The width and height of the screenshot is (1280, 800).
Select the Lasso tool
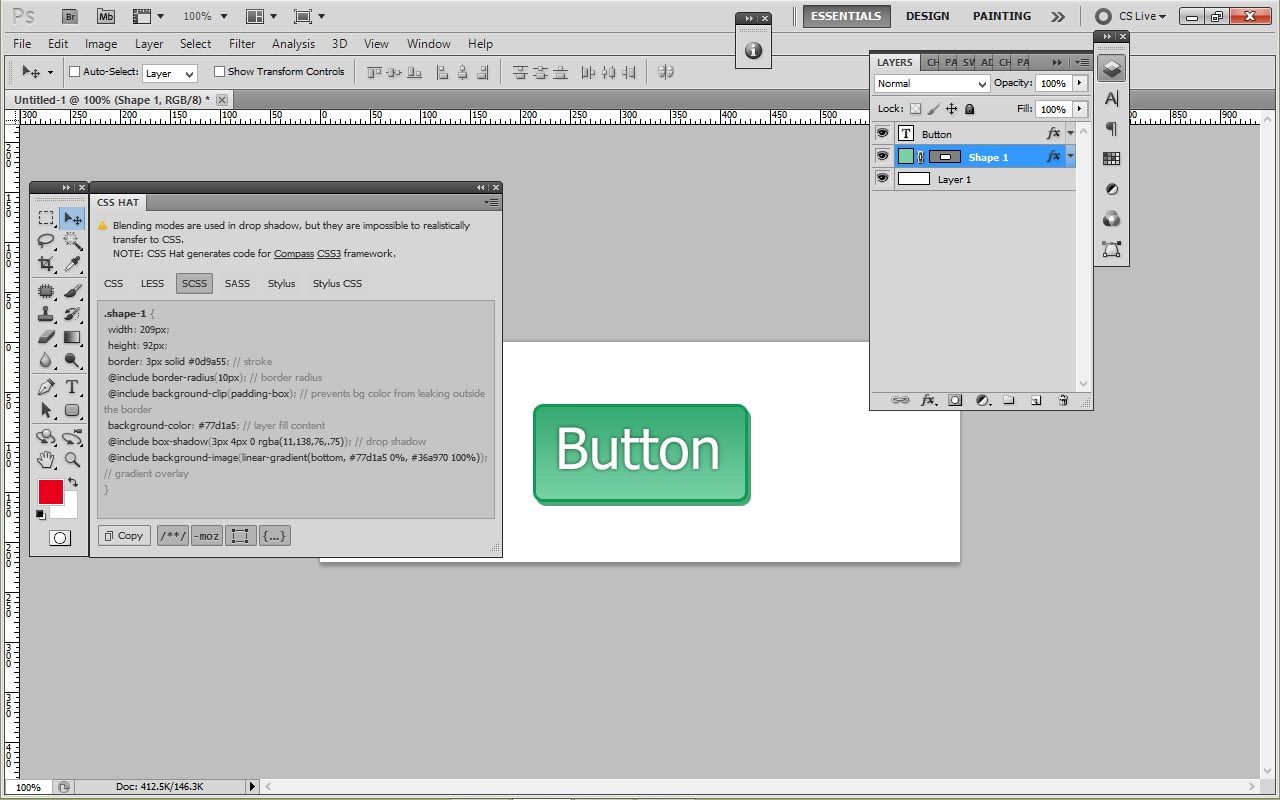46,241
